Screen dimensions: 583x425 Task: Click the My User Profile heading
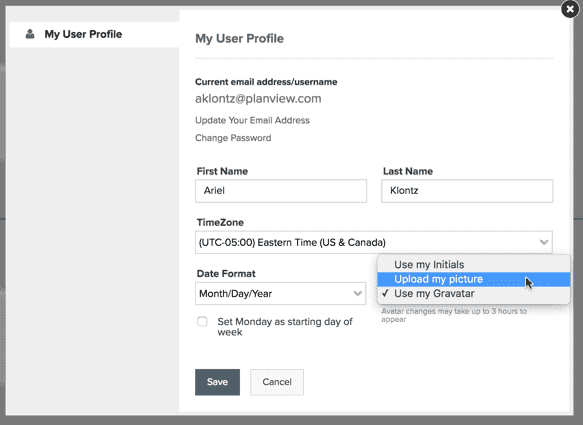coord(239,38)
